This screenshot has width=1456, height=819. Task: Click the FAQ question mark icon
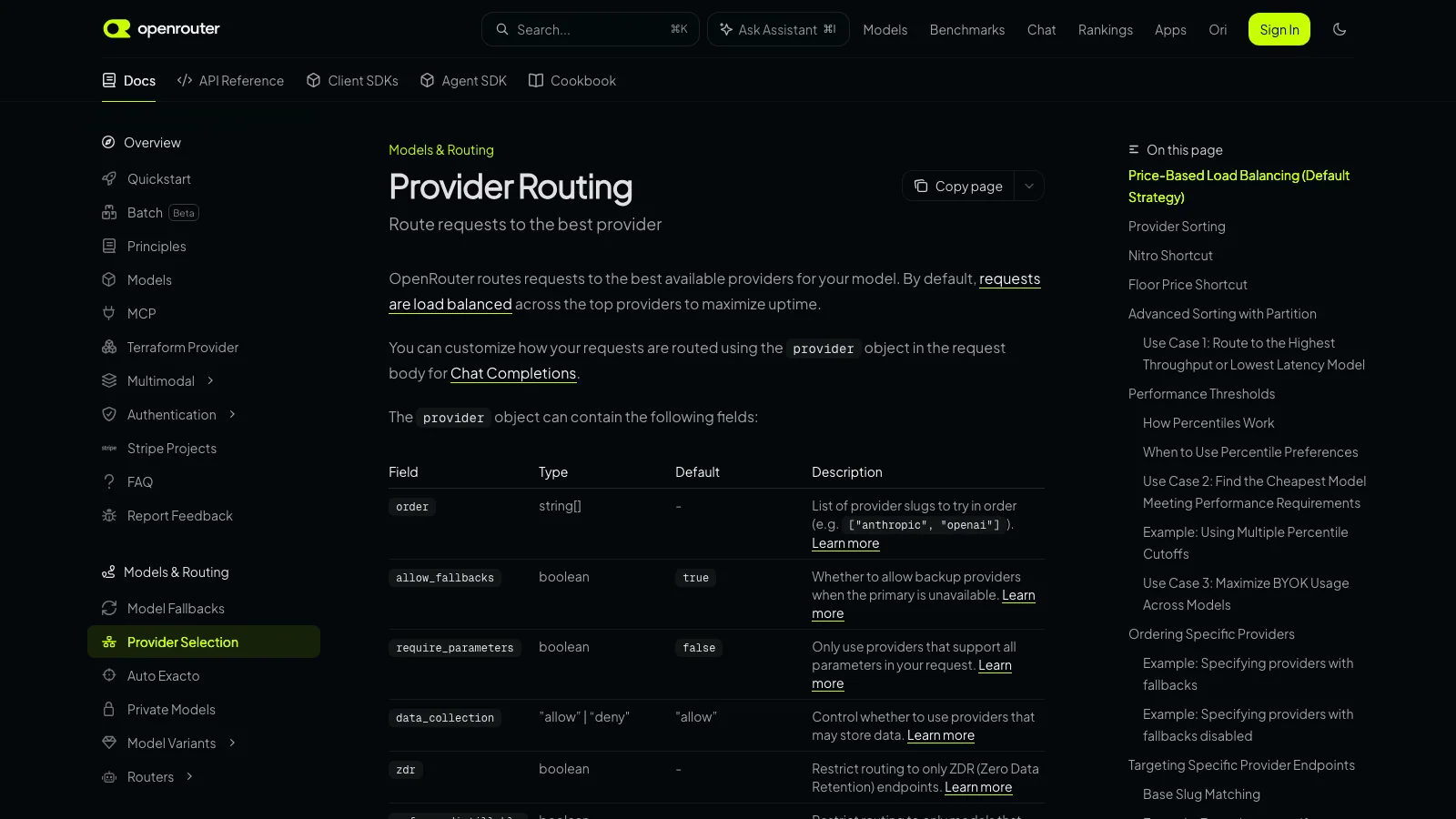[109, 481]
